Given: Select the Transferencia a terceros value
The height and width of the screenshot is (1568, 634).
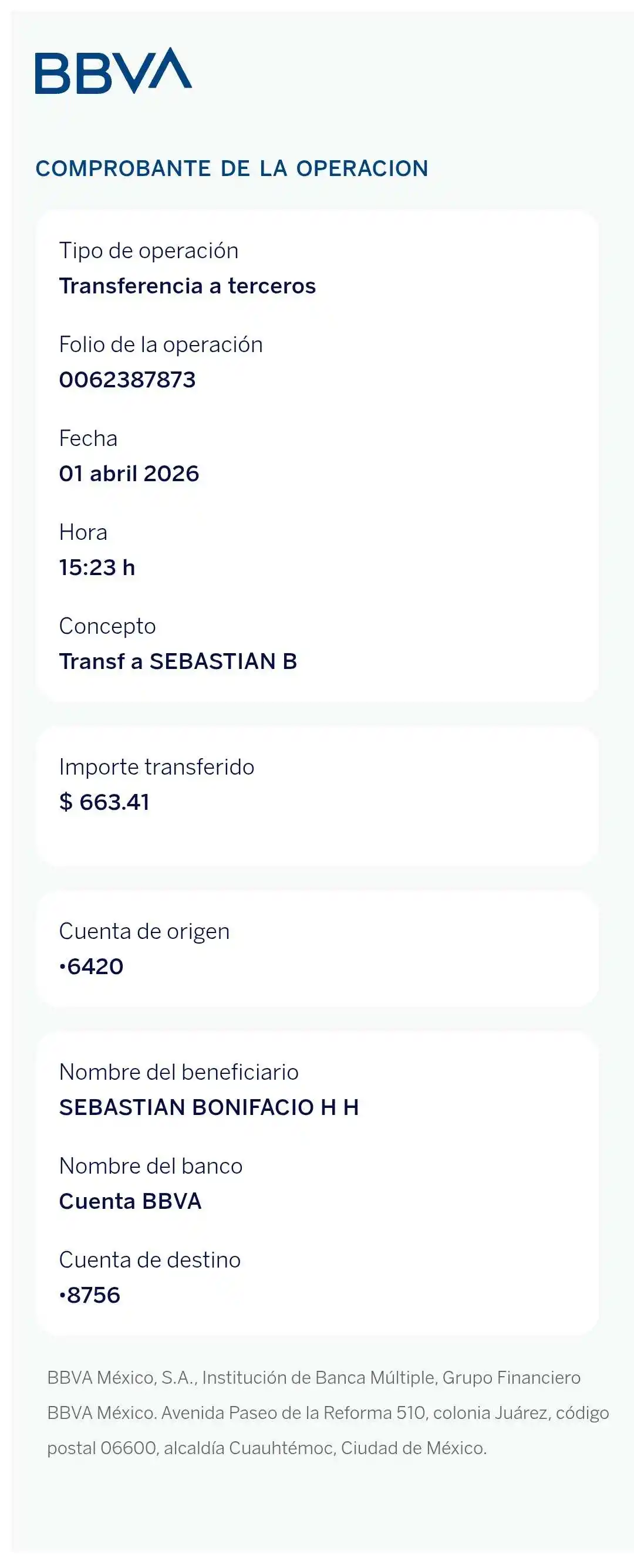Looking at the screenshot, I should pyautogui.click(x=187, y=286).
